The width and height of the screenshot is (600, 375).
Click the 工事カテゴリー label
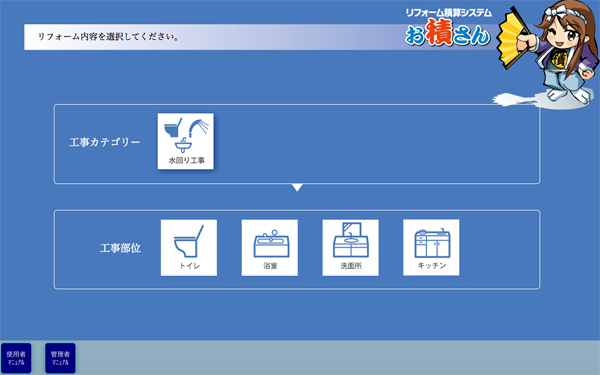105,142
